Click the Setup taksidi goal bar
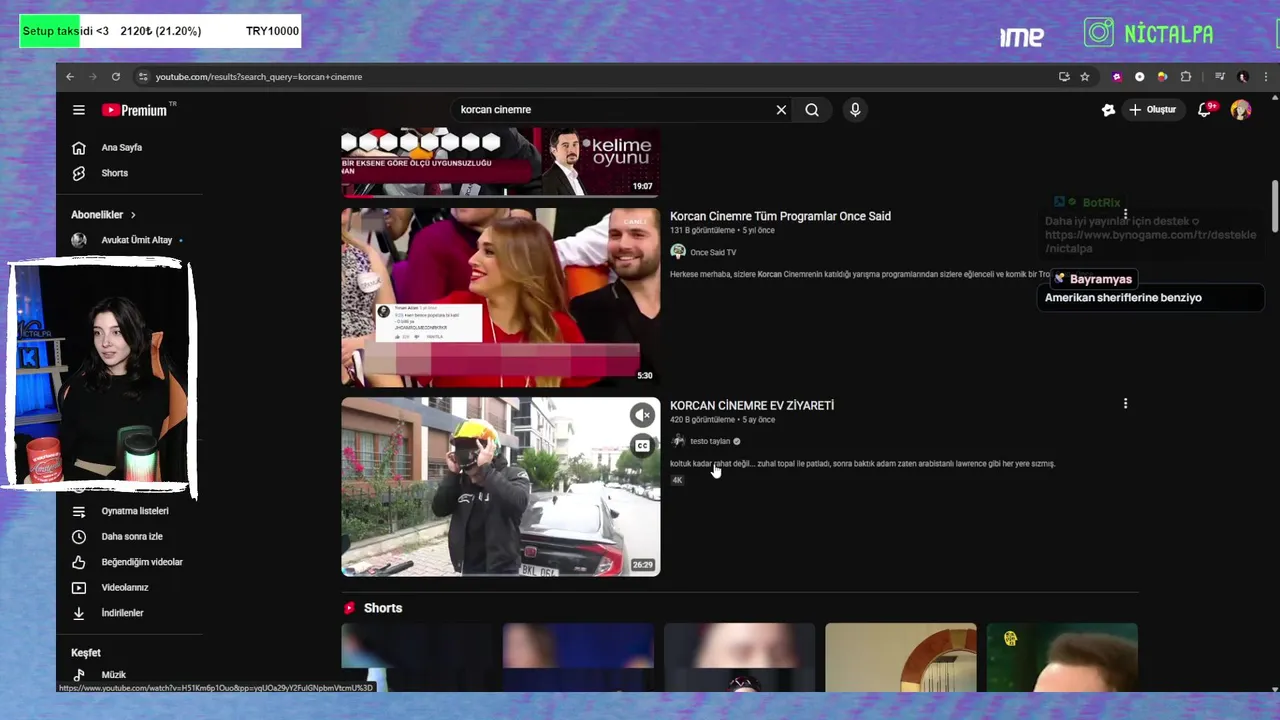Screen dimensions: 1280x720 [x=160, y=31]
